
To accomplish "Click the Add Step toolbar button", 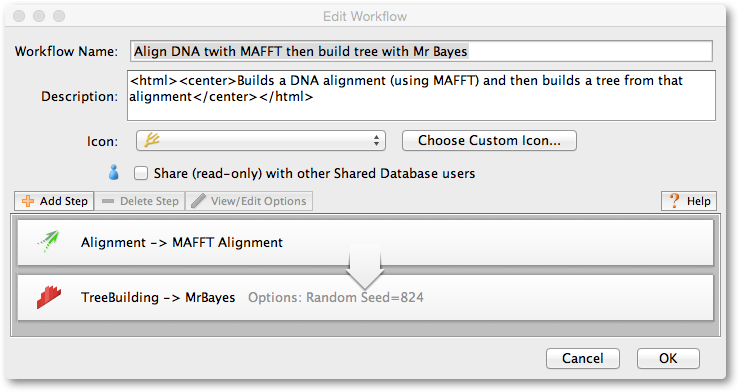I will pos(54,201).
